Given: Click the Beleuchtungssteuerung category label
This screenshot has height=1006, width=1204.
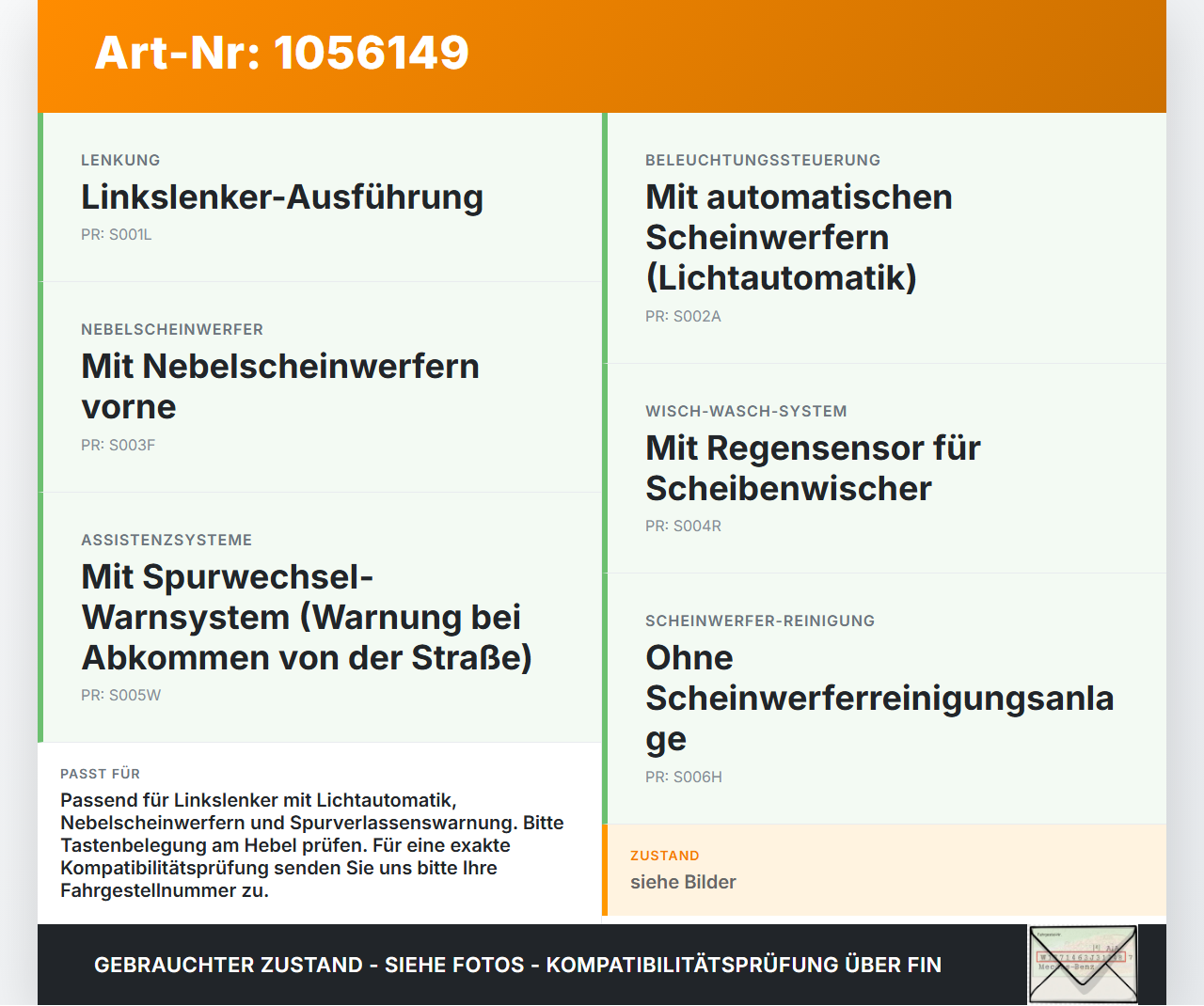Looking at the screenshot, I should (x=763, y=160).
